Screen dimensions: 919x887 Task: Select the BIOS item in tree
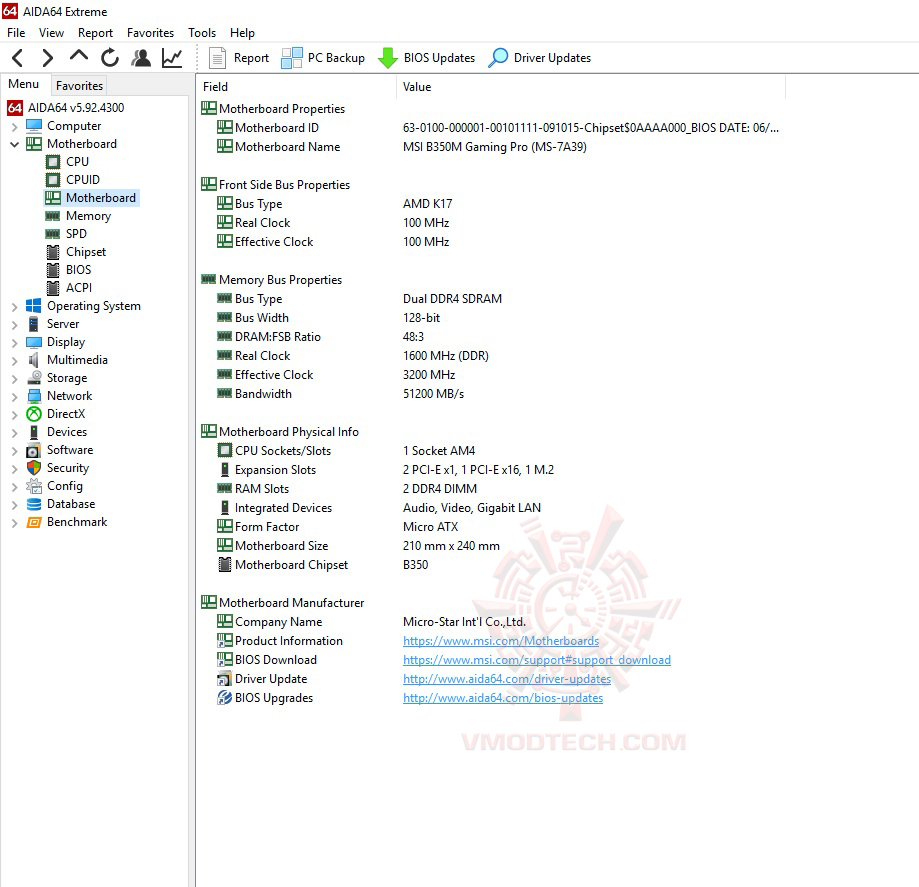pyautogui.click(x=79, y=270)
